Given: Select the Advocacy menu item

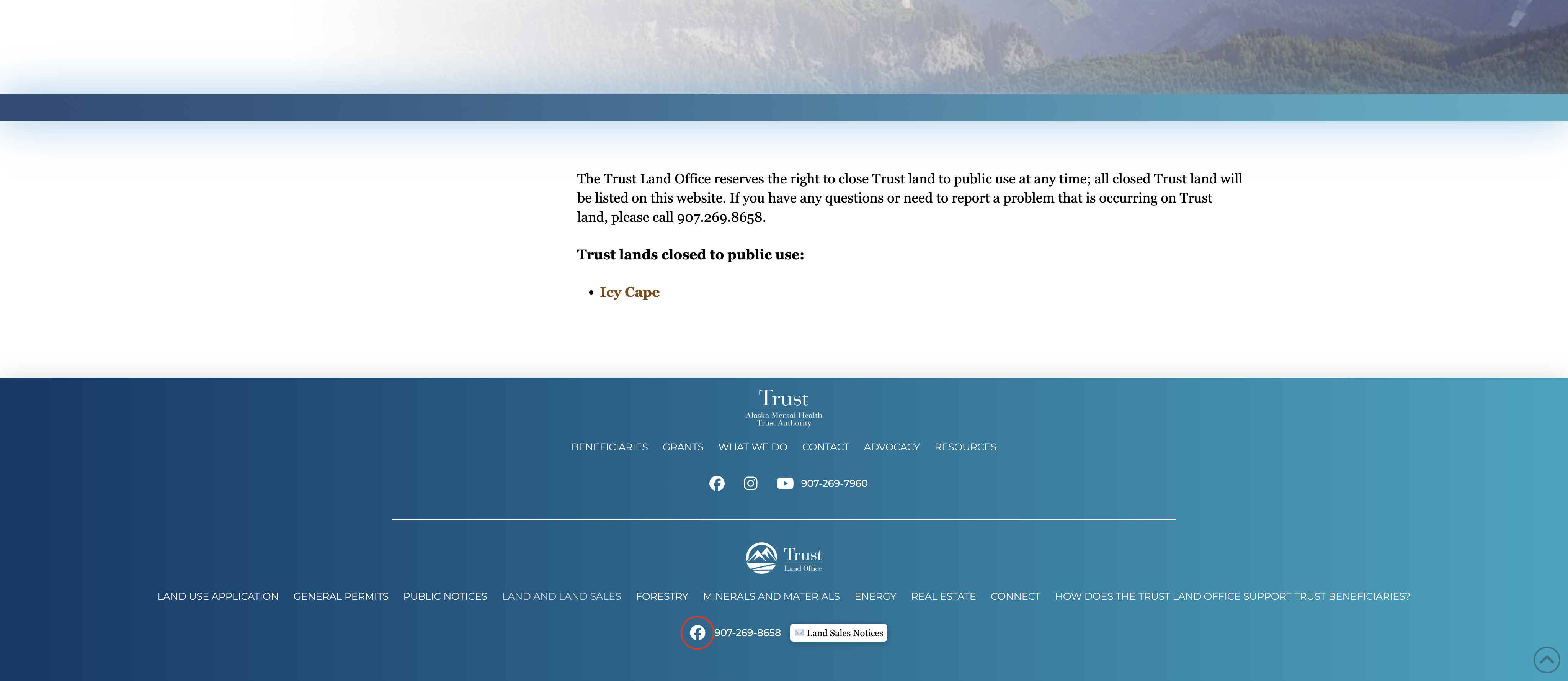Looking at the screenshot, I should [891, 447].
